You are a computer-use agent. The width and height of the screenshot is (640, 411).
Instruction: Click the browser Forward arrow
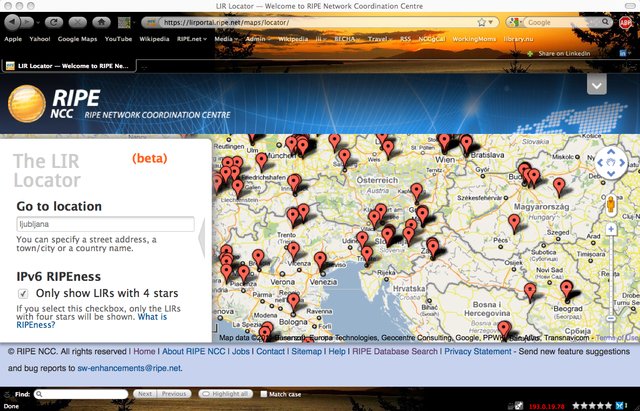point(27,22)
